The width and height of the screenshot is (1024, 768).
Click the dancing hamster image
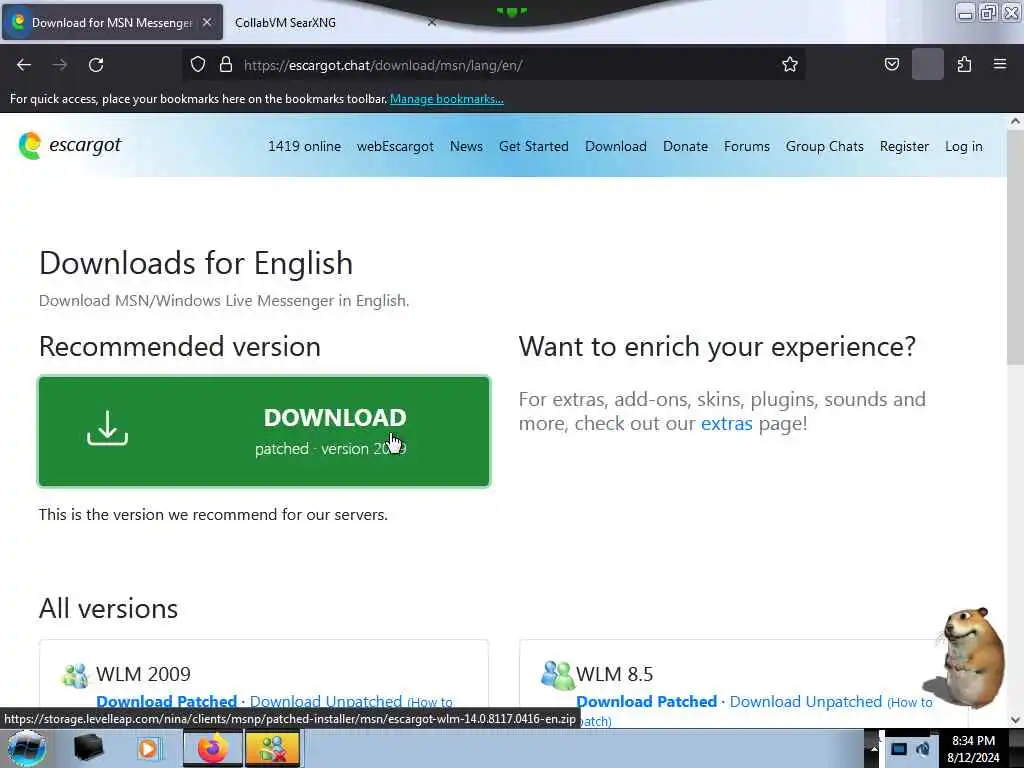[965, 658]
